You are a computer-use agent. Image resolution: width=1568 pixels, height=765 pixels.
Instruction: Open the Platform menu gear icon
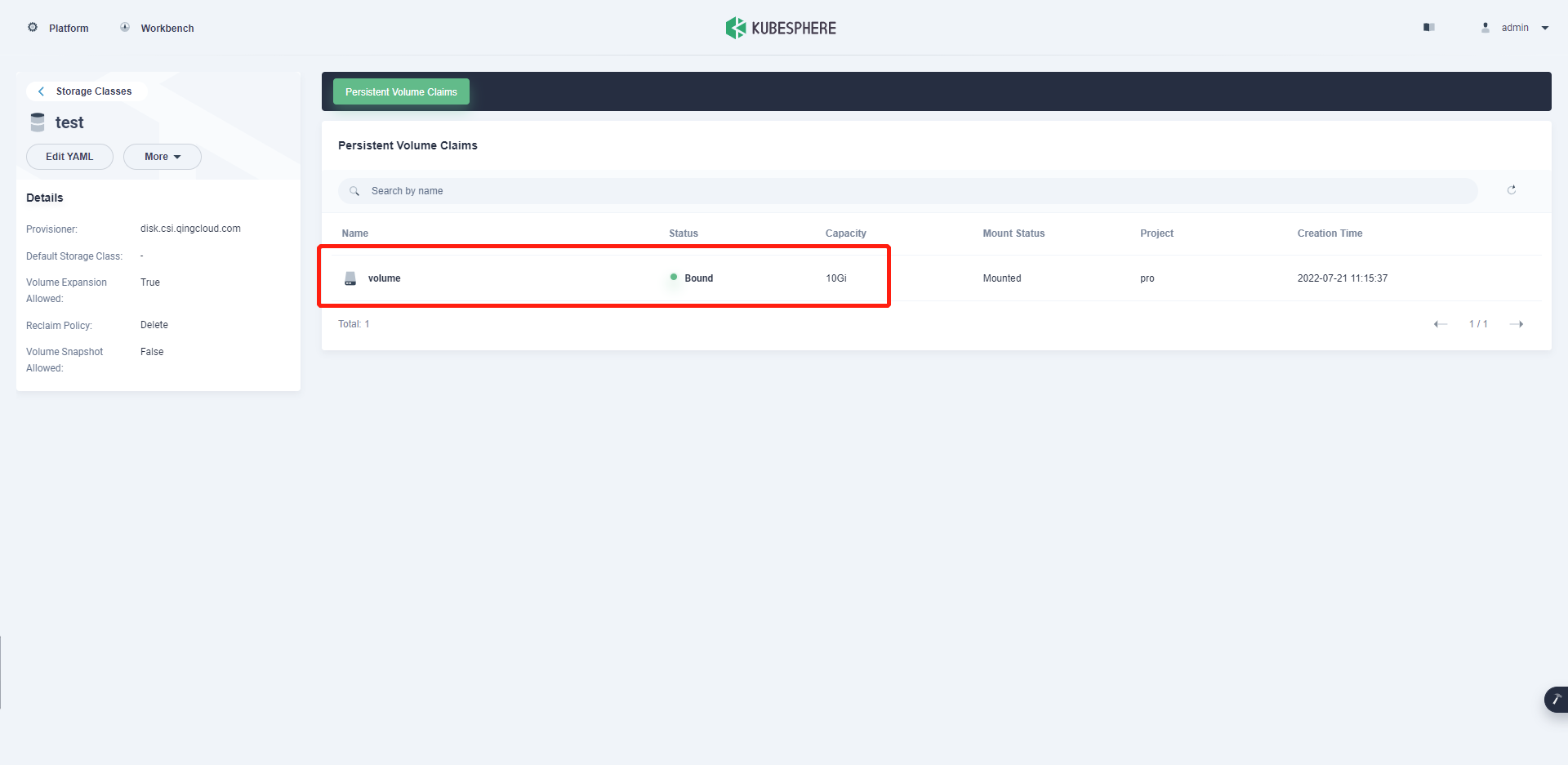(33, 27)
